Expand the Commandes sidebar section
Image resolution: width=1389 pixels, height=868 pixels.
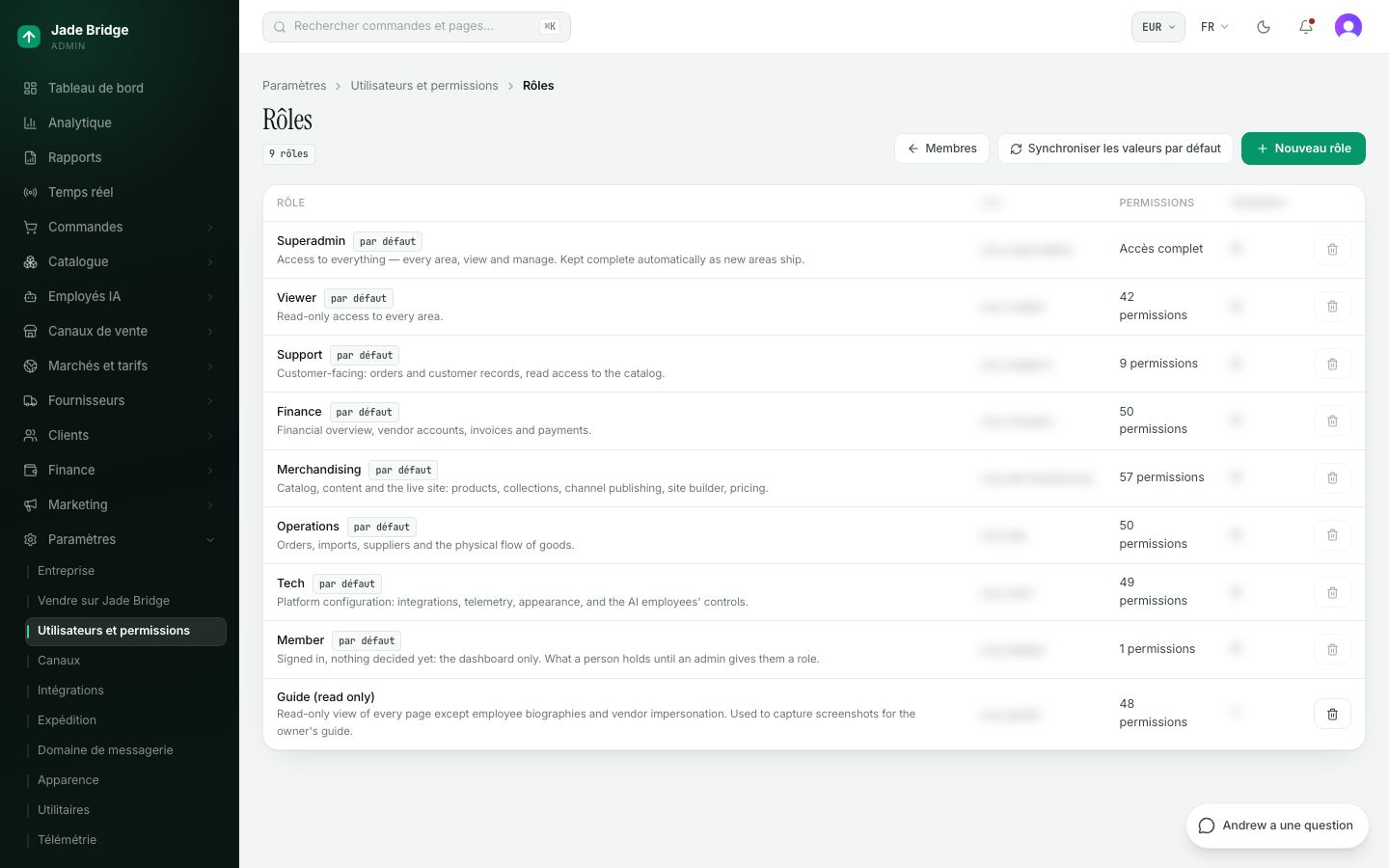pyautogui.click(x=120, y=227)
